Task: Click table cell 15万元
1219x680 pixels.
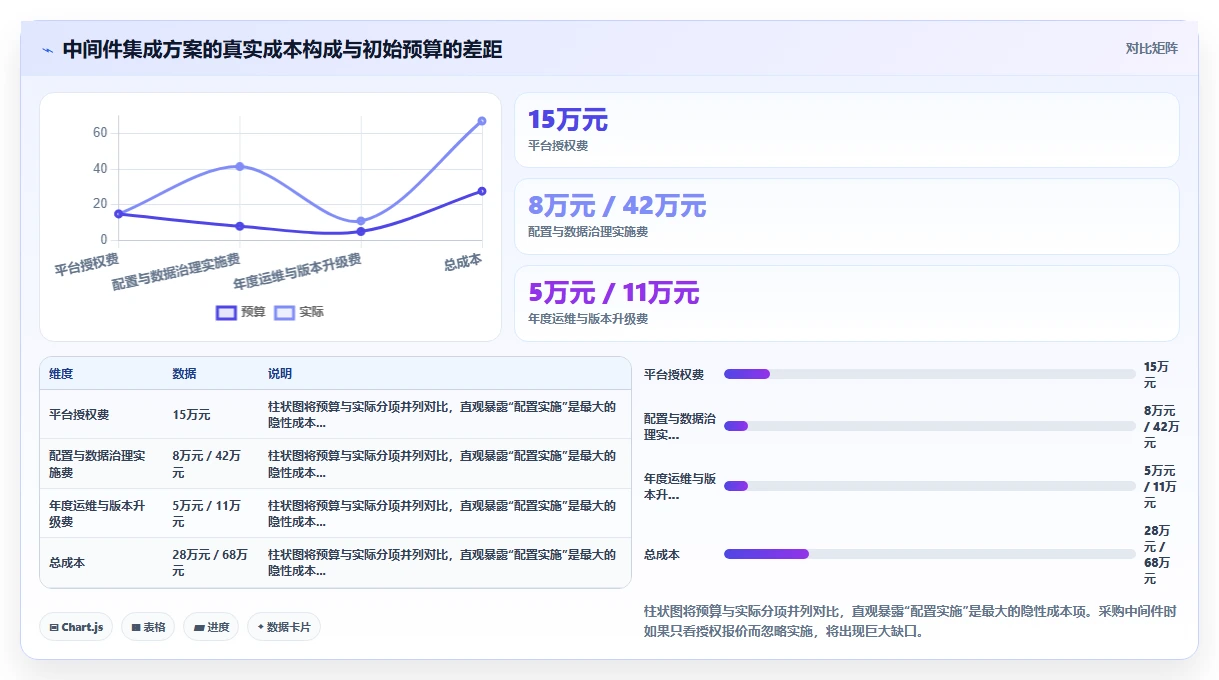Action: tap(211, 414)
